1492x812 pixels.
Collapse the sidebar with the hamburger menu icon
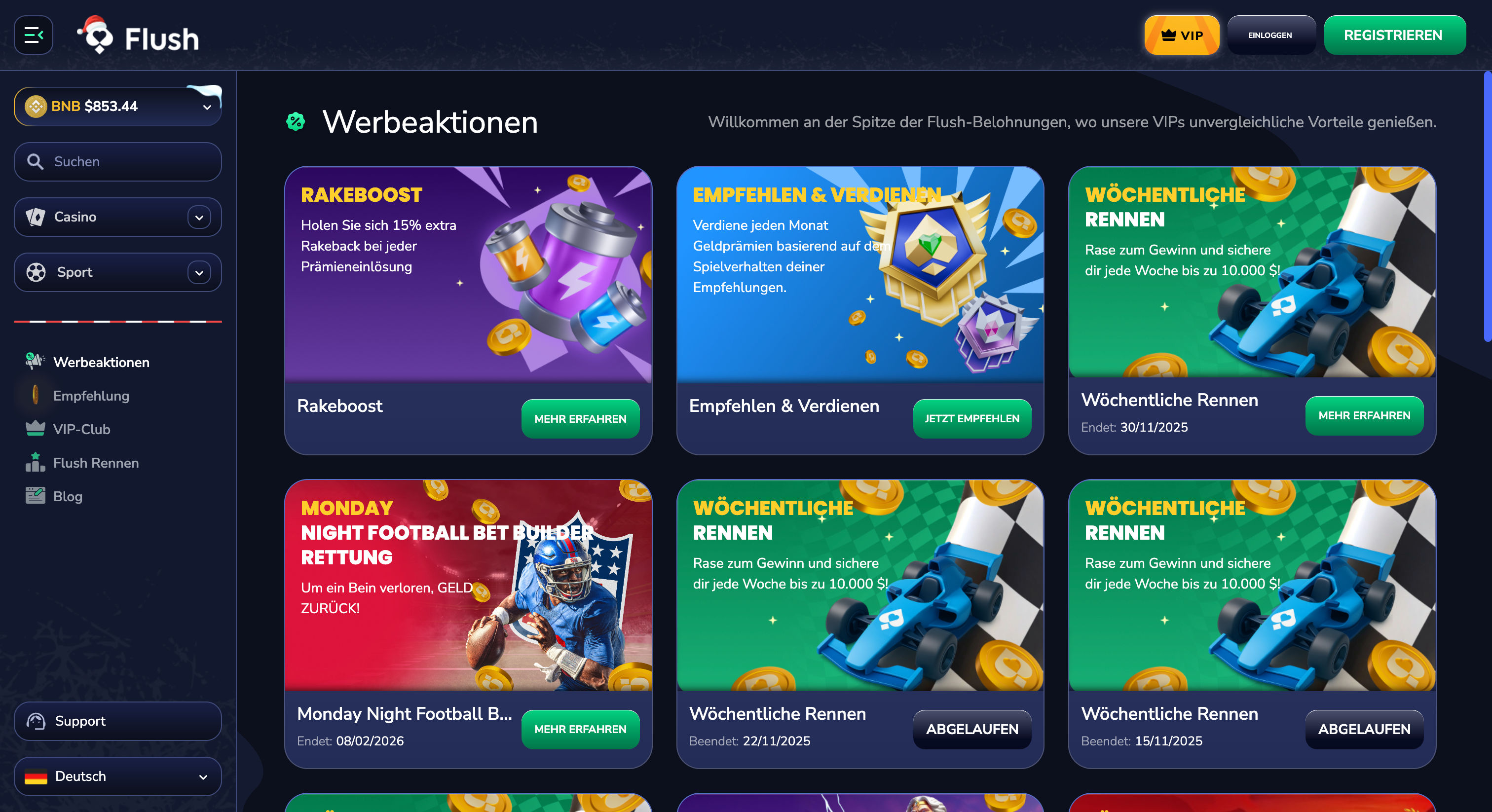pos(34,36)
